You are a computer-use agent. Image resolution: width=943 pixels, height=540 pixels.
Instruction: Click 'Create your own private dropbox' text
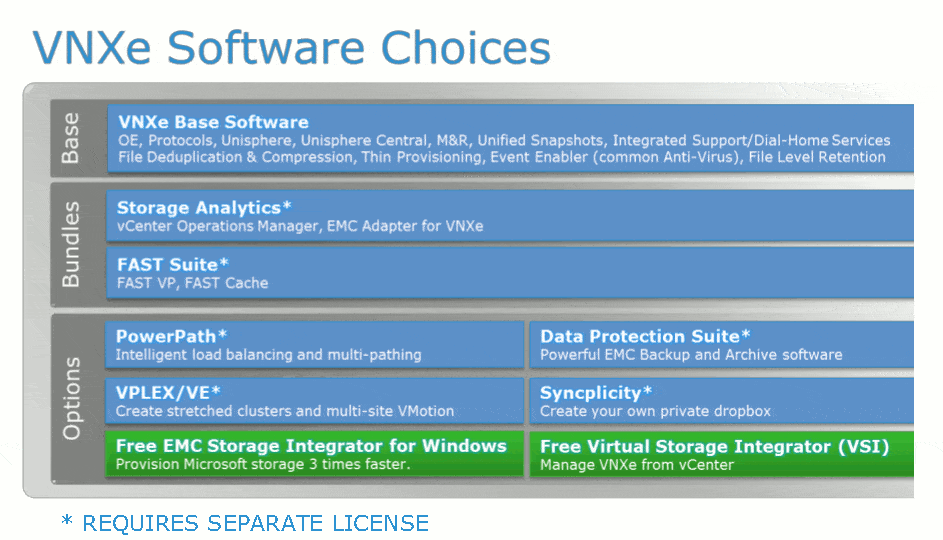tap(656, 411)
